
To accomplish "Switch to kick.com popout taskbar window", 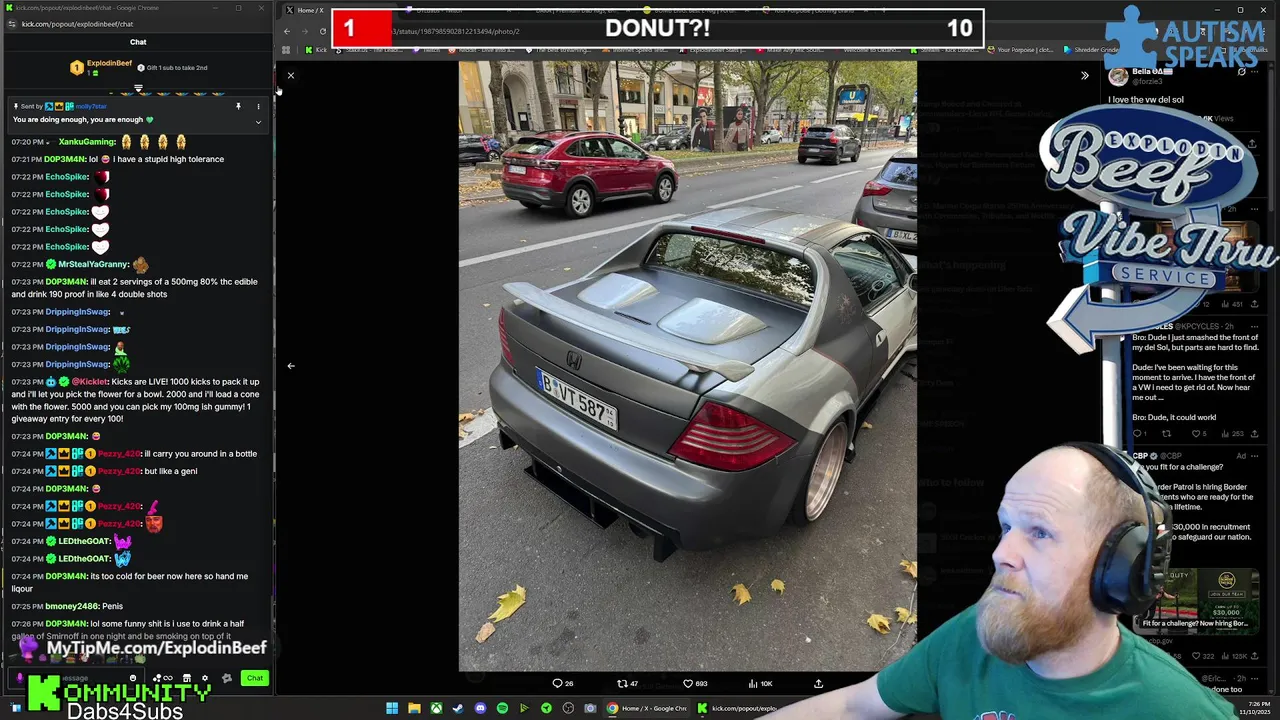I will click(737, 708).
